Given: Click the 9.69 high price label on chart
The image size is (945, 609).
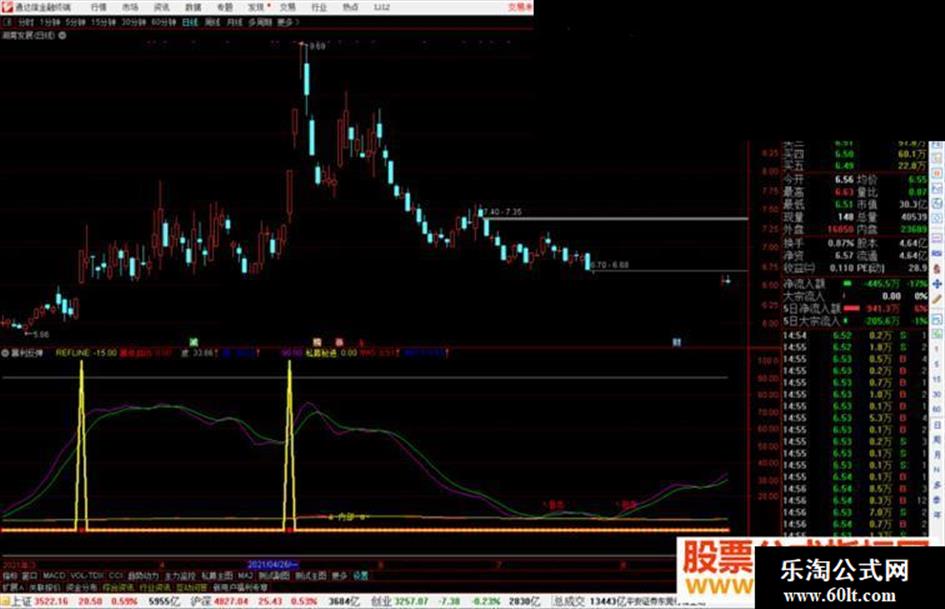Looking at the screenshot, I should point(317,46).
